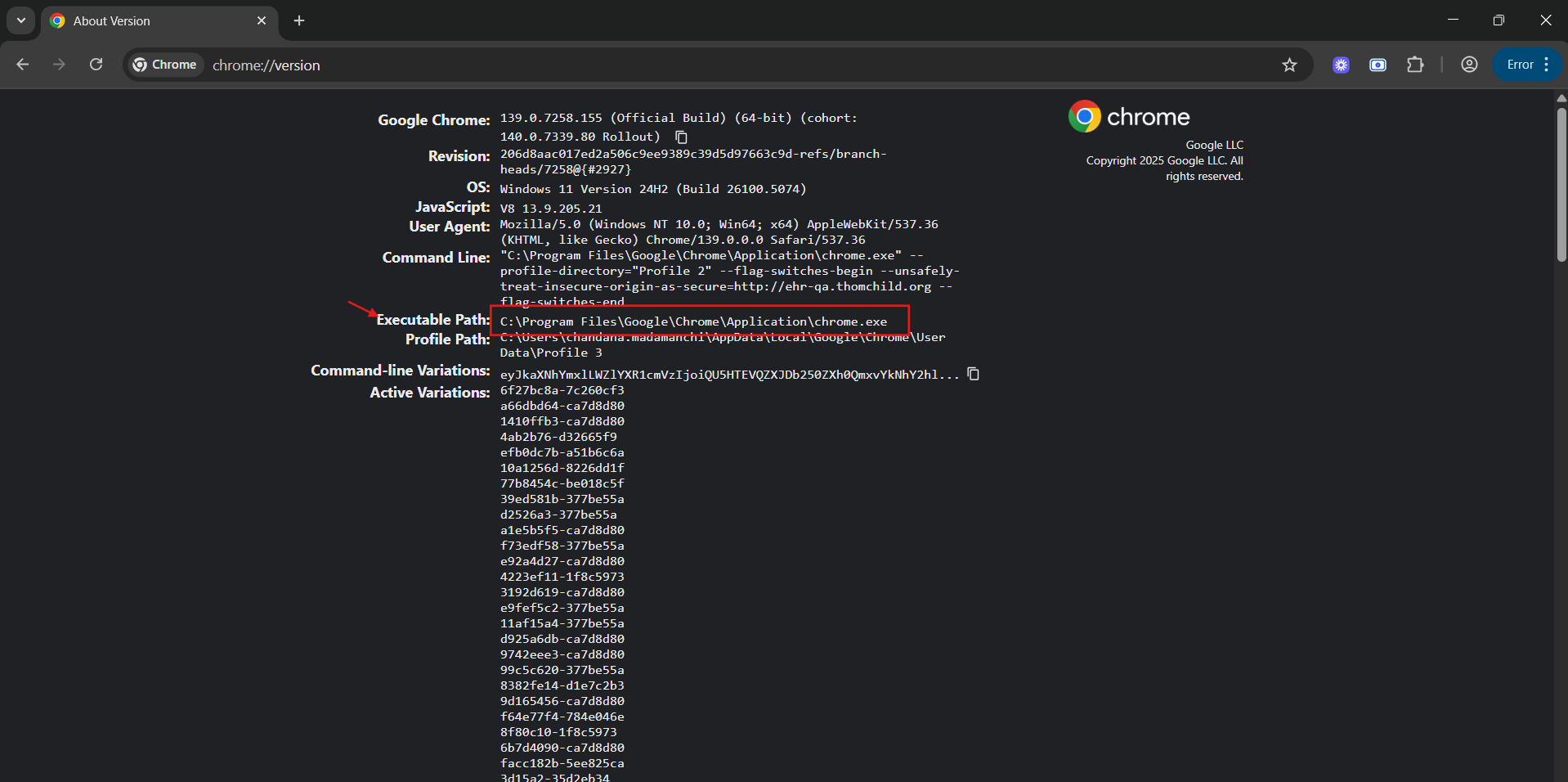Open the purple extension icon in toolbar
The image size is (1568, 782).
(x=1341, y=65)
